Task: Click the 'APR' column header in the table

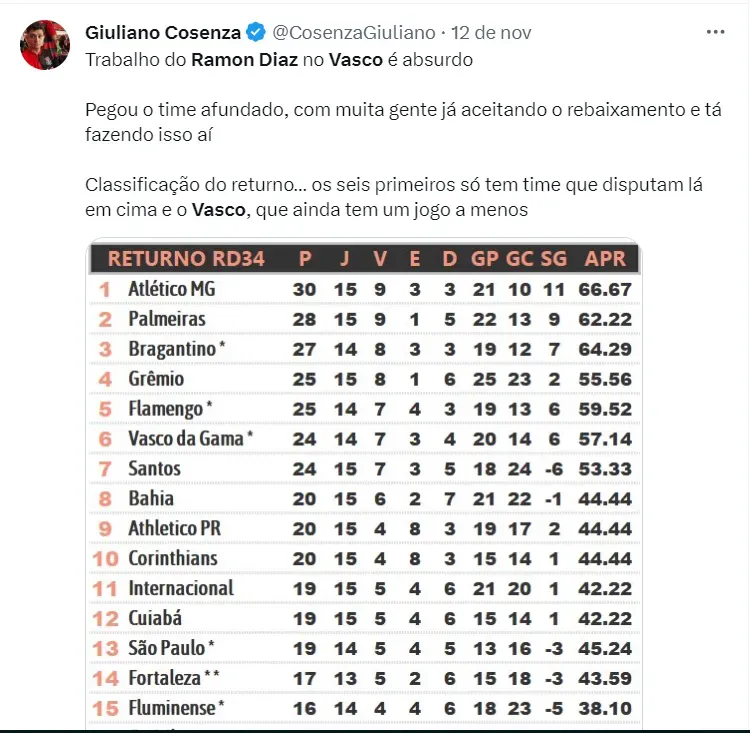Action: tap(605, 258)
